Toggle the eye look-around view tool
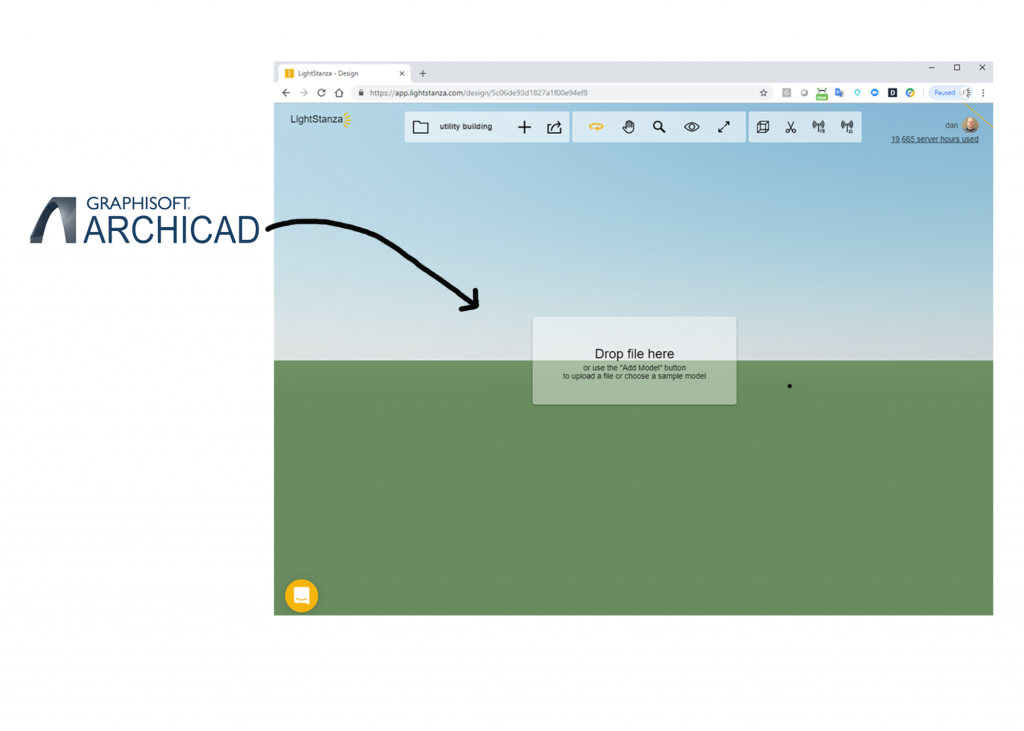 click(x=691, y=127)
